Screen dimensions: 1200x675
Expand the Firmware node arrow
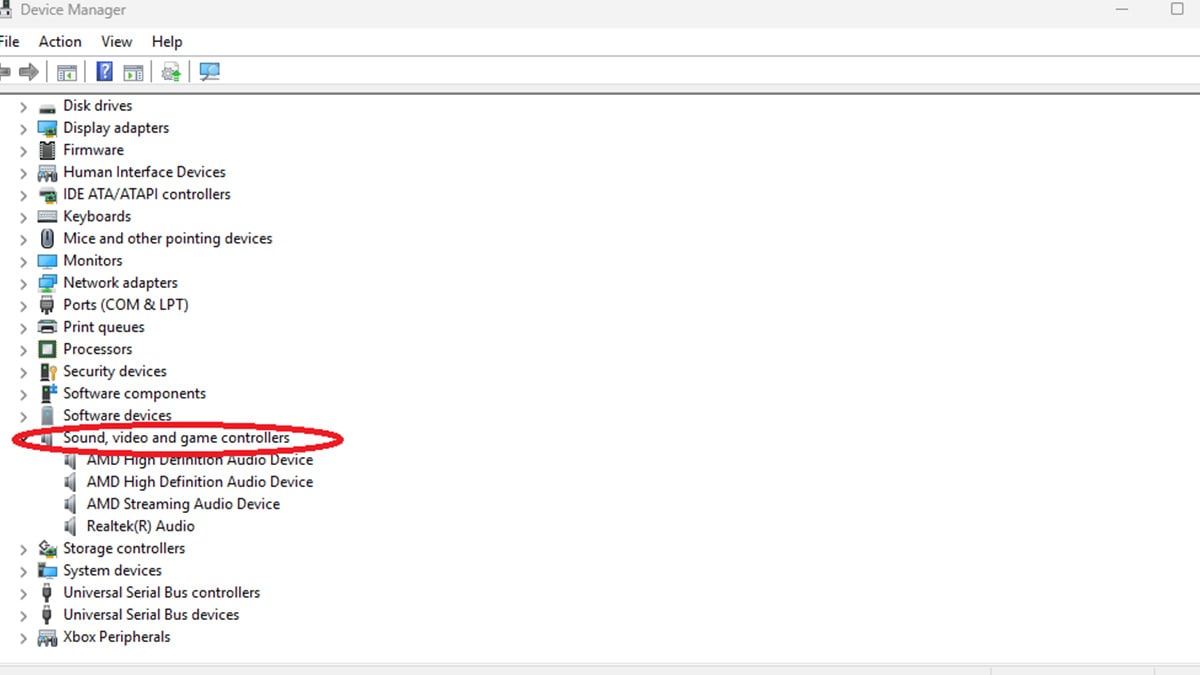pos(23,150)
